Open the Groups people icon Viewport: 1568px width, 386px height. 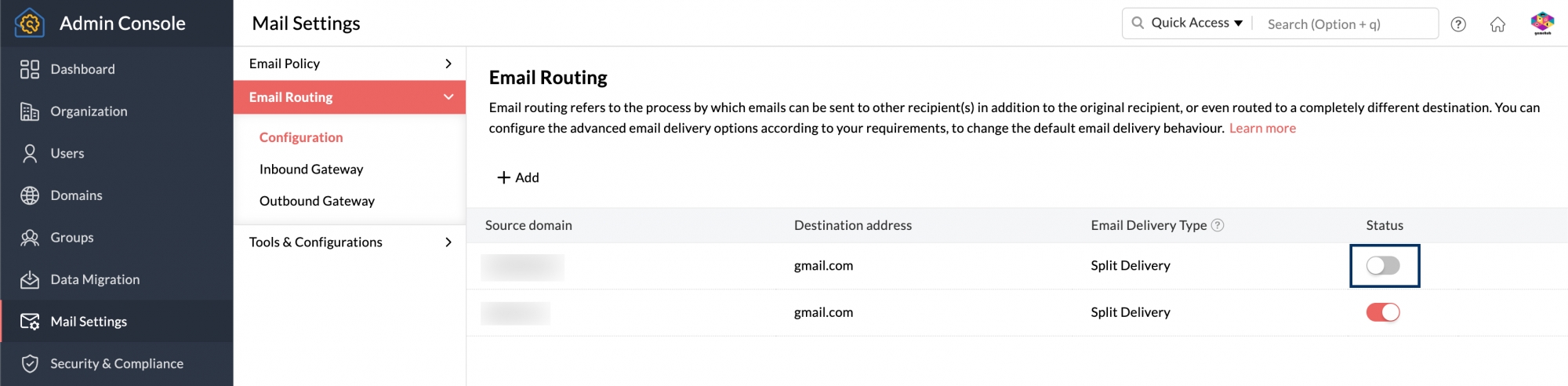click(30, 238)
